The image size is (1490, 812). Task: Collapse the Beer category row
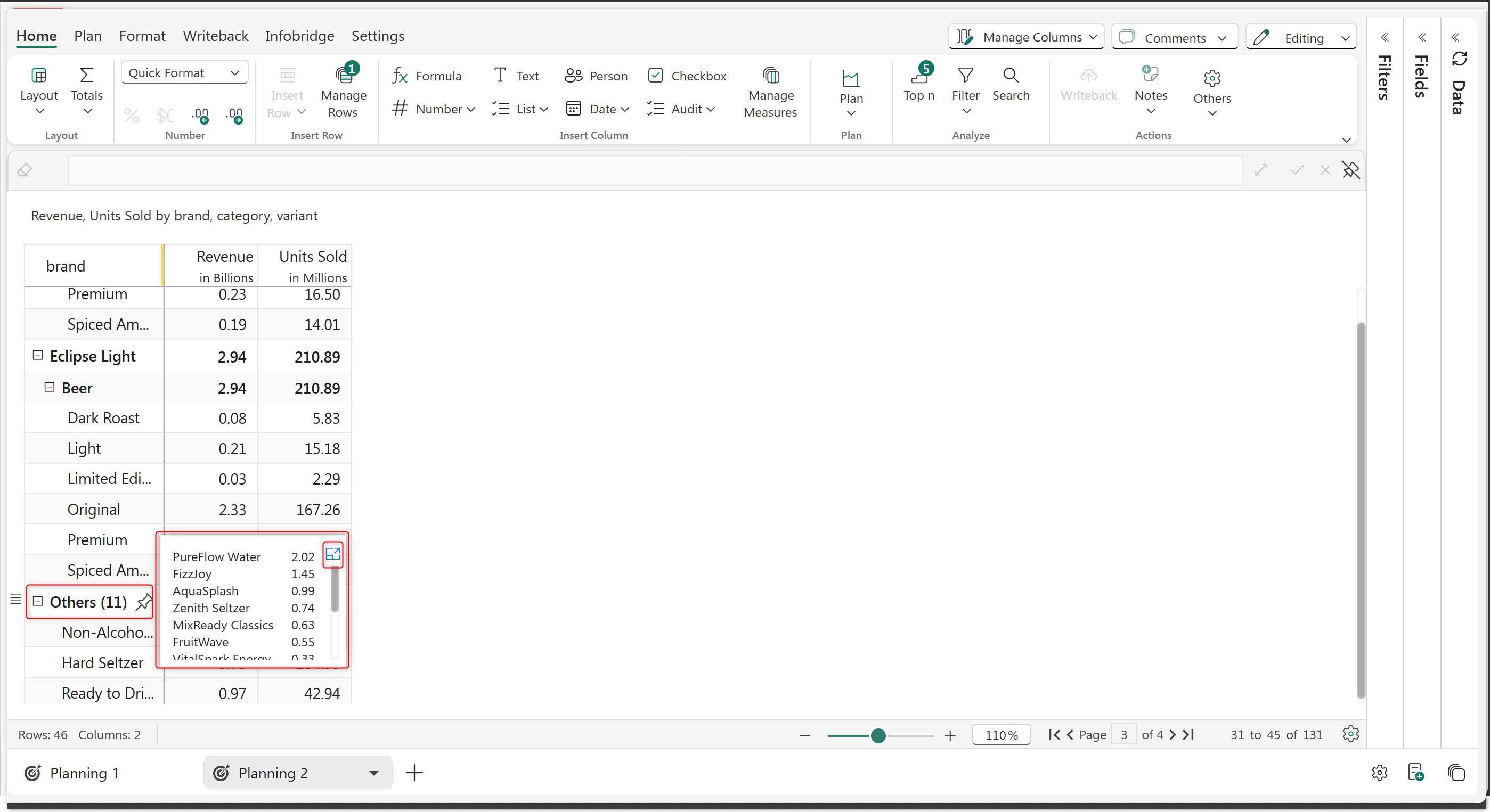pyautogui.click(x=50, y=387)
